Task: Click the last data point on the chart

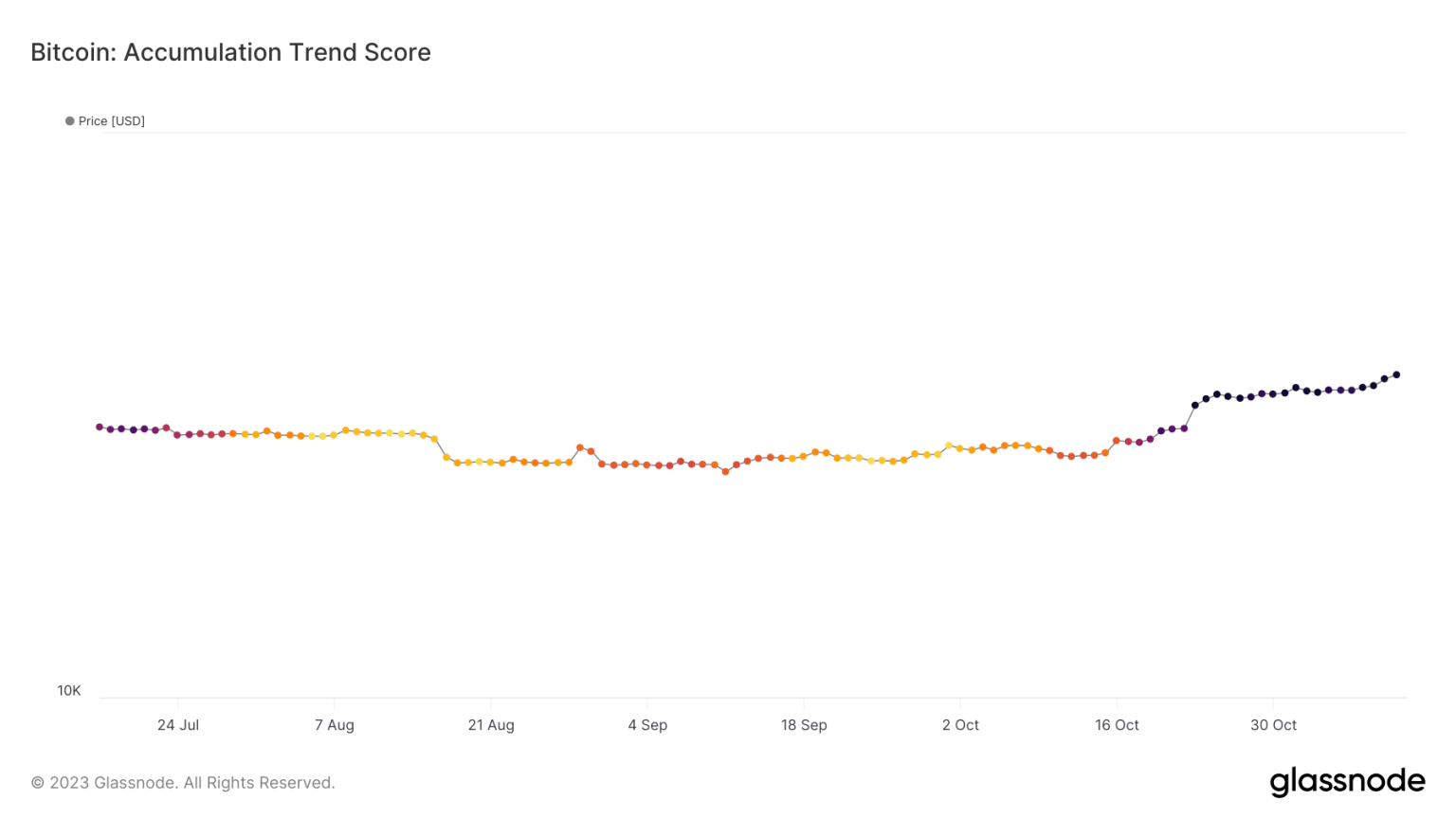Action: (1396, 375)
